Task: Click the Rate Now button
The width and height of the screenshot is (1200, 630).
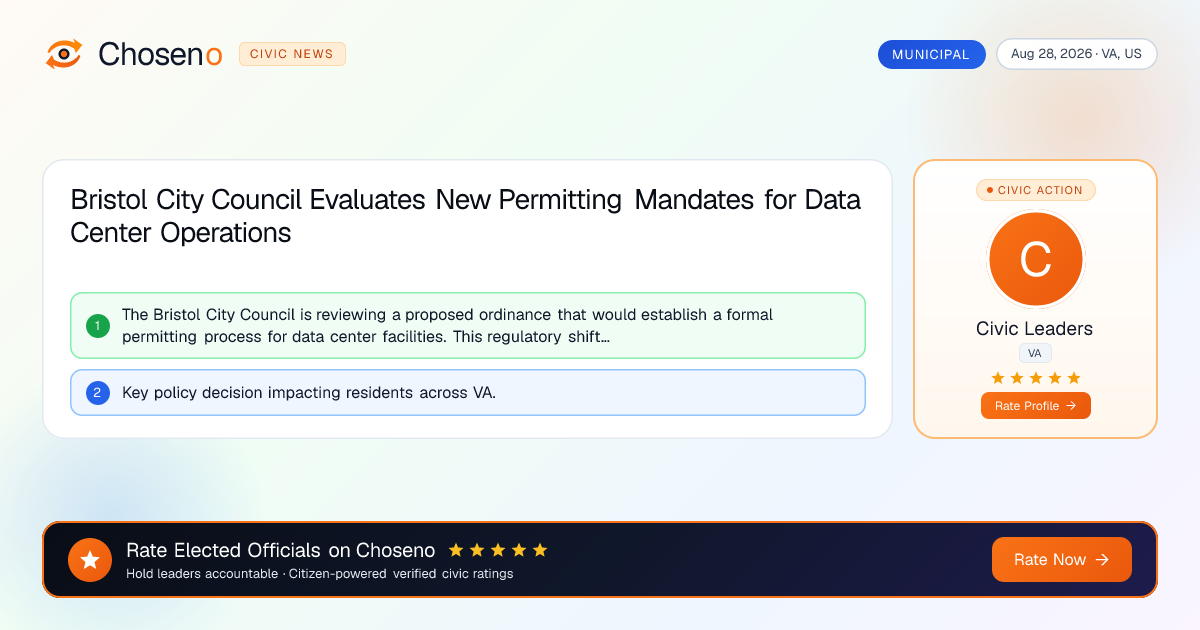Action: (1061, 560)
